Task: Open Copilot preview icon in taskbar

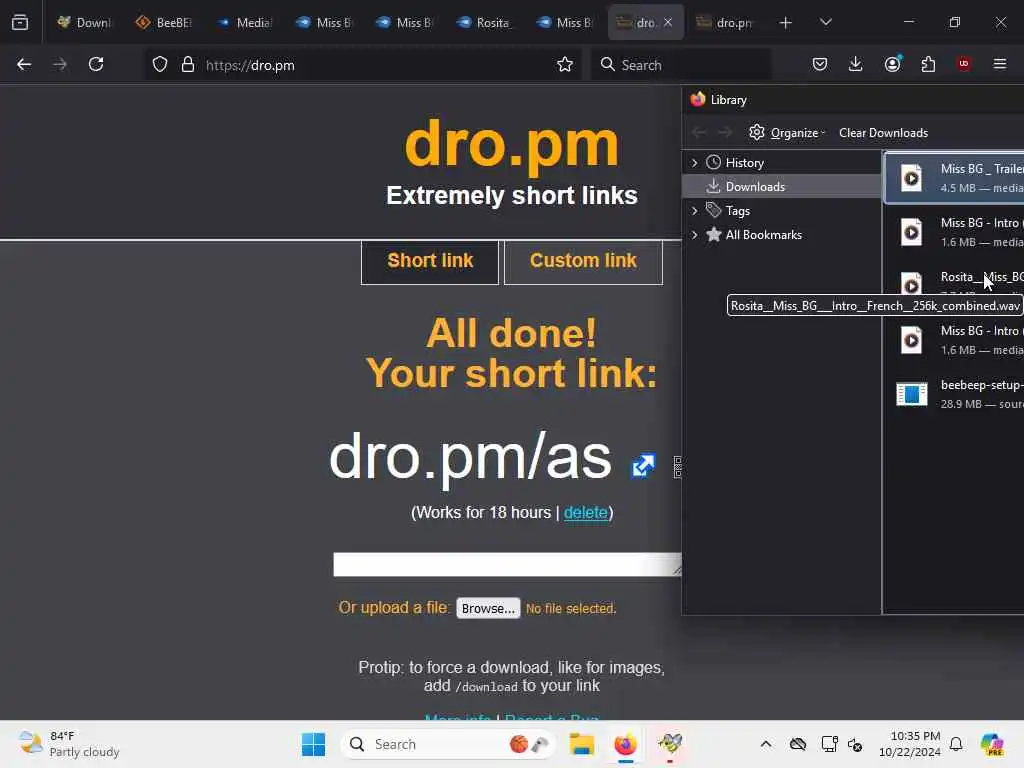Action: (992, 744)
